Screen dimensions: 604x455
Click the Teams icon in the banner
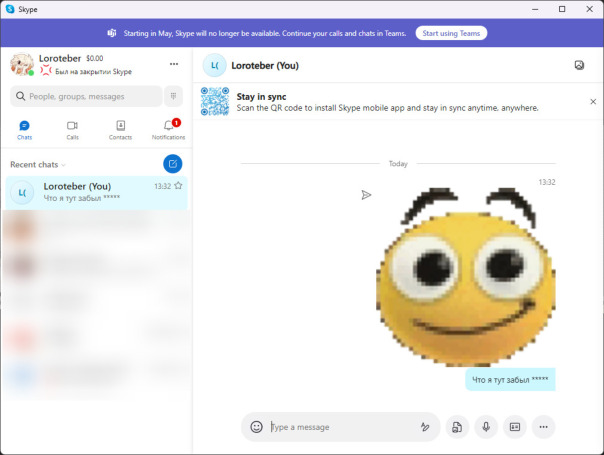click(112, 33)
